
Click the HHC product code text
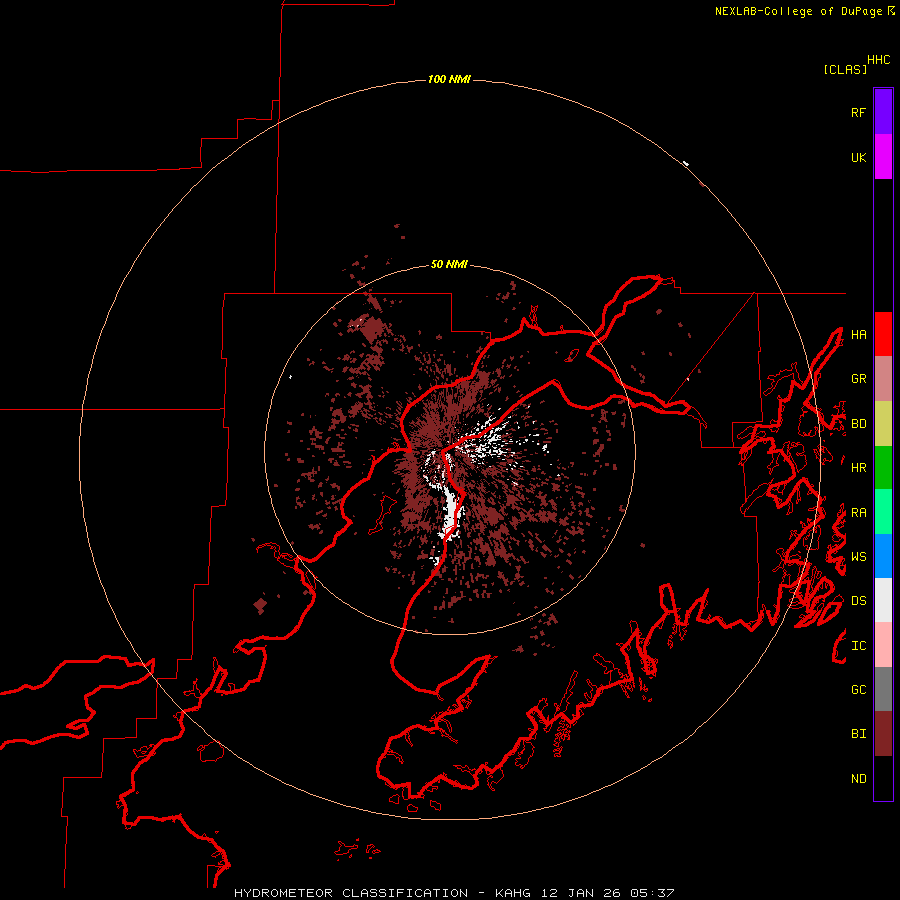[x=879, y=60]
